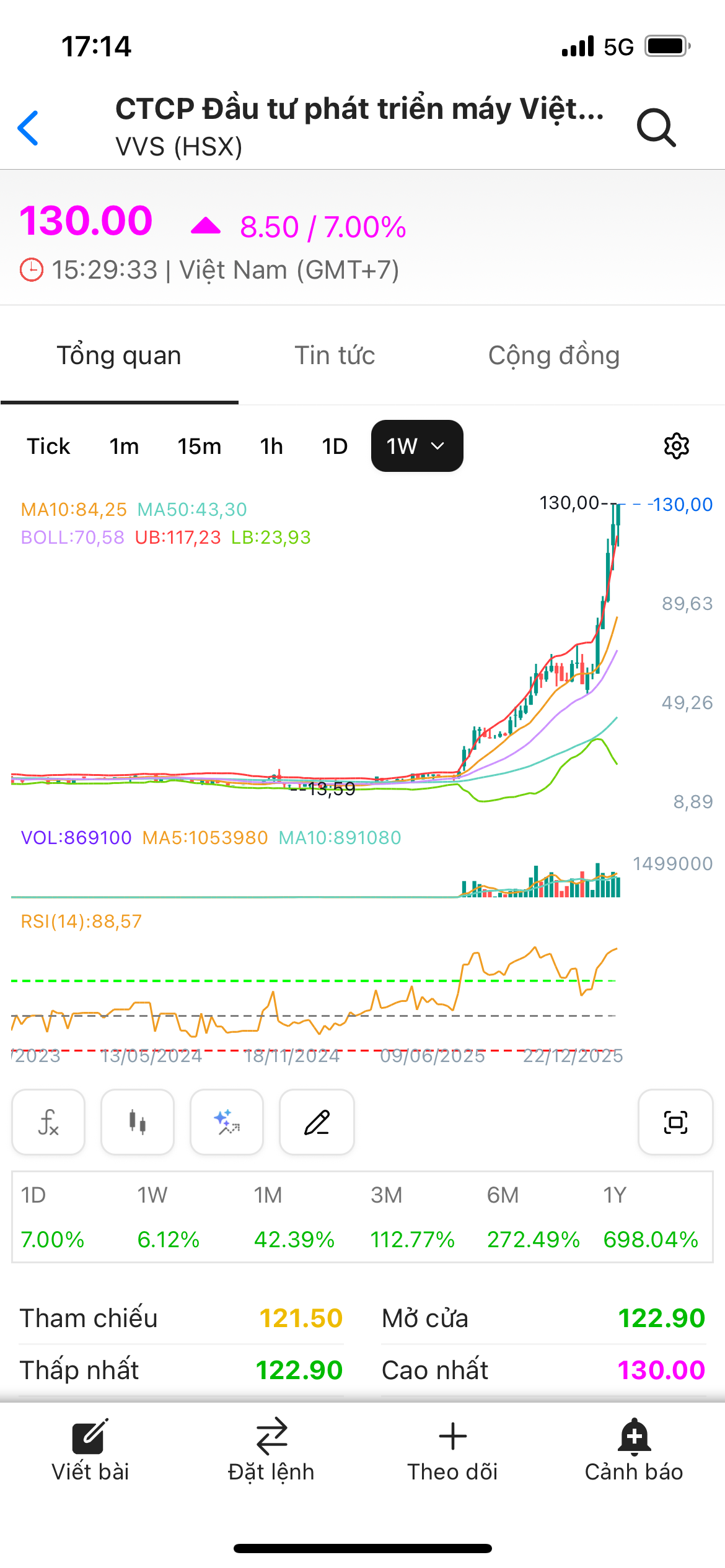
Task: Open the Cộng đồng tab
Action: click(x=554, y=355)
